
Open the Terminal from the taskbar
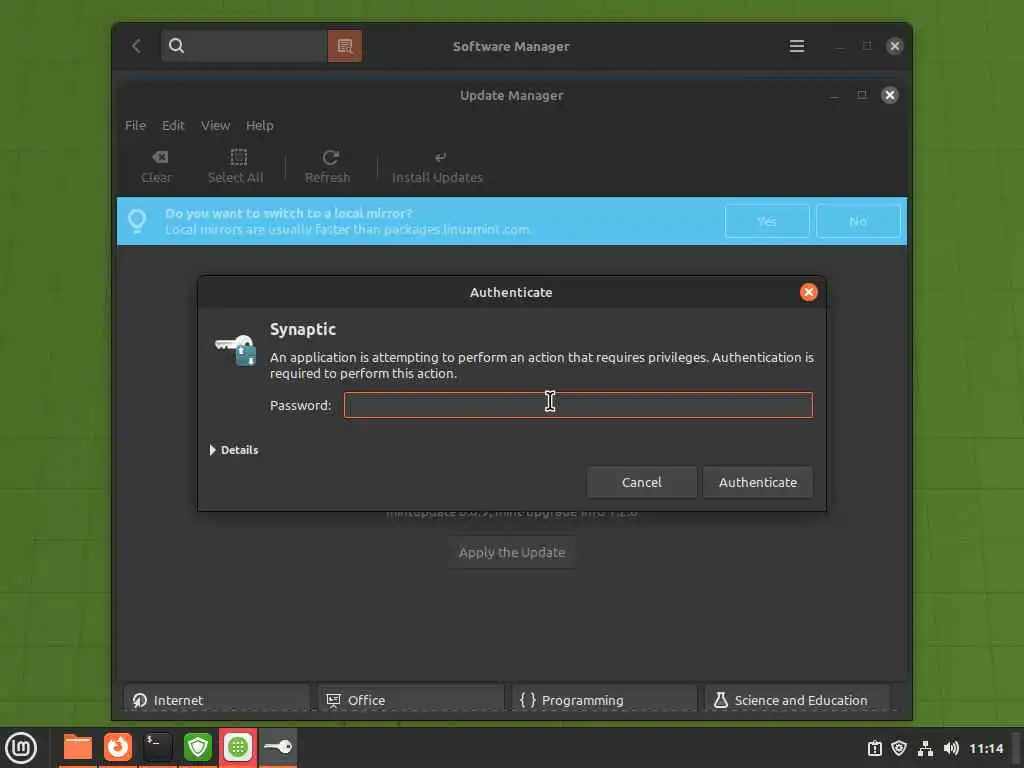[158, 748]
